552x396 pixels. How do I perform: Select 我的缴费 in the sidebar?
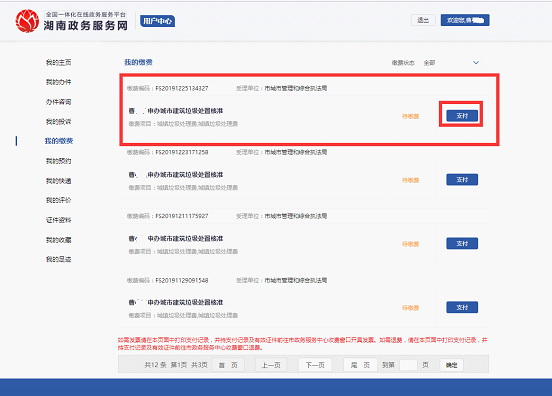point(58,141)
